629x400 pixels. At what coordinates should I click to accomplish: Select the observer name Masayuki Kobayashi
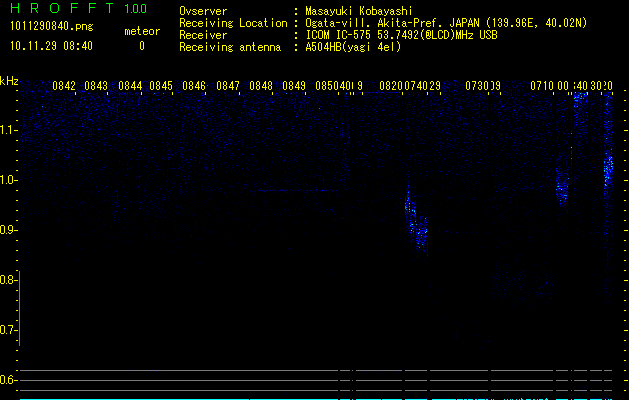(359, 11)
